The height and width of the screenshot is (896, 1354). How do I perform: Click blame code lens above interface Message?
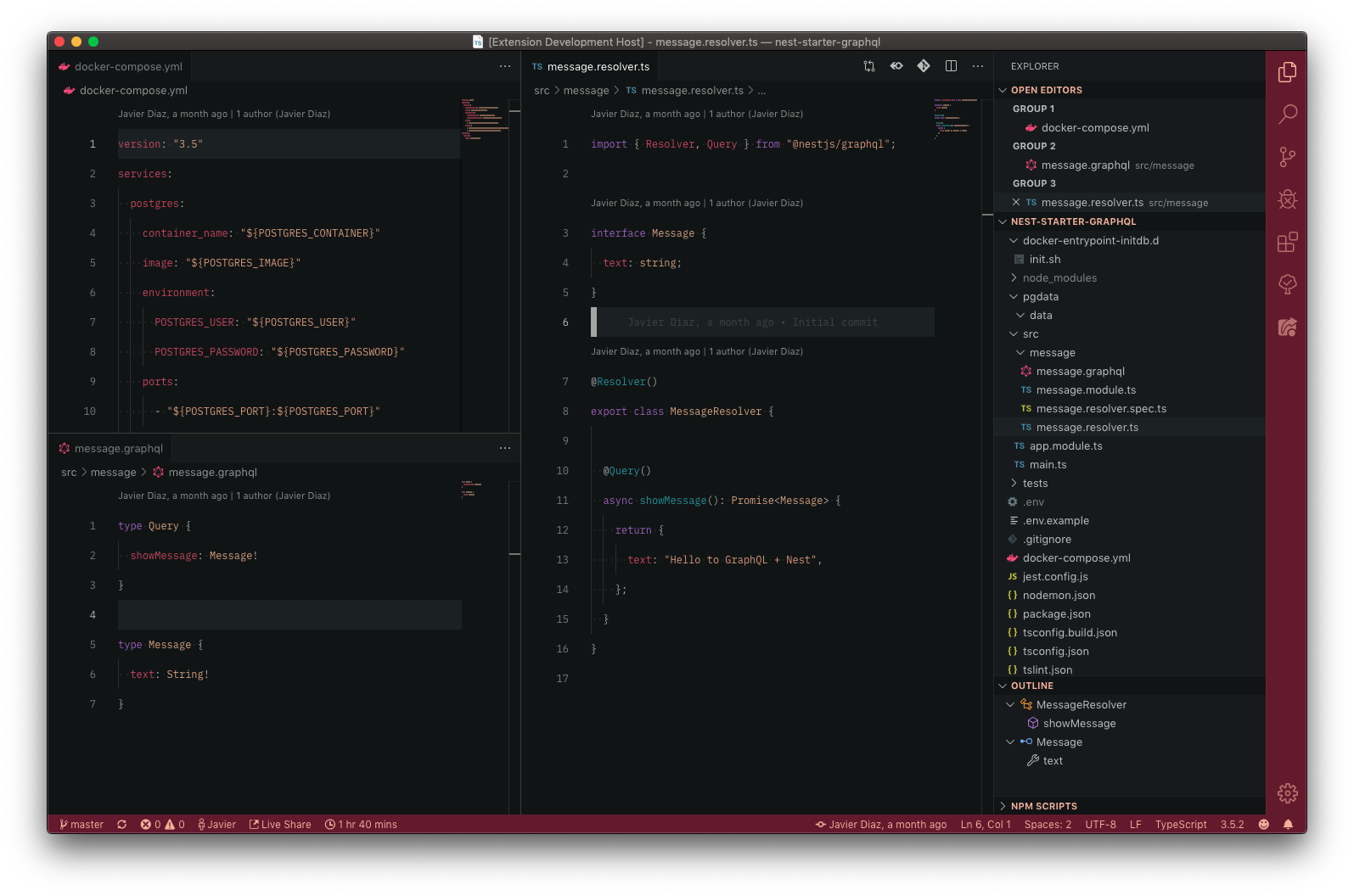[x=697, y=203]
